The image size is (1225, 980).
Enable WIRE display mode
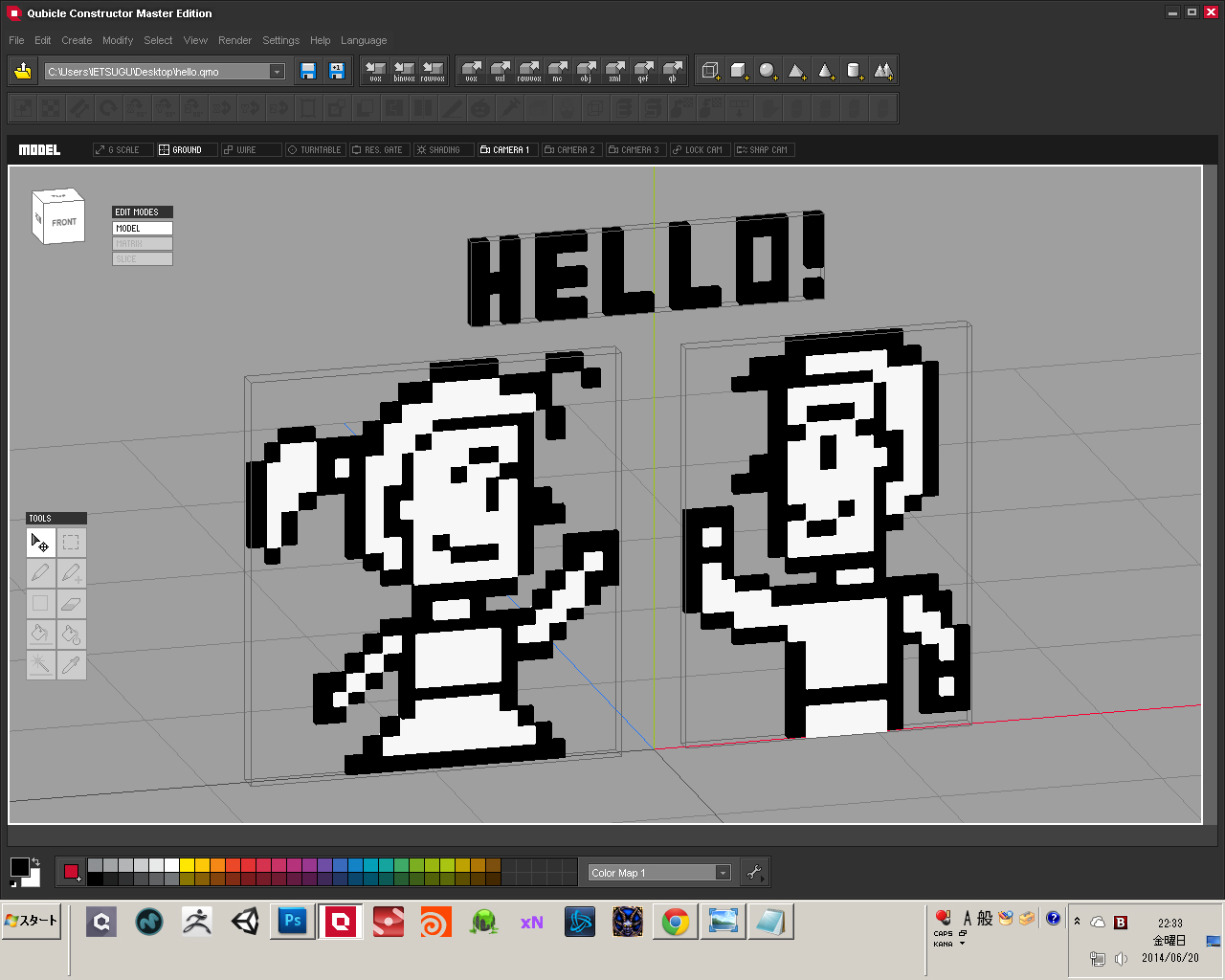(x=251, y=150)
